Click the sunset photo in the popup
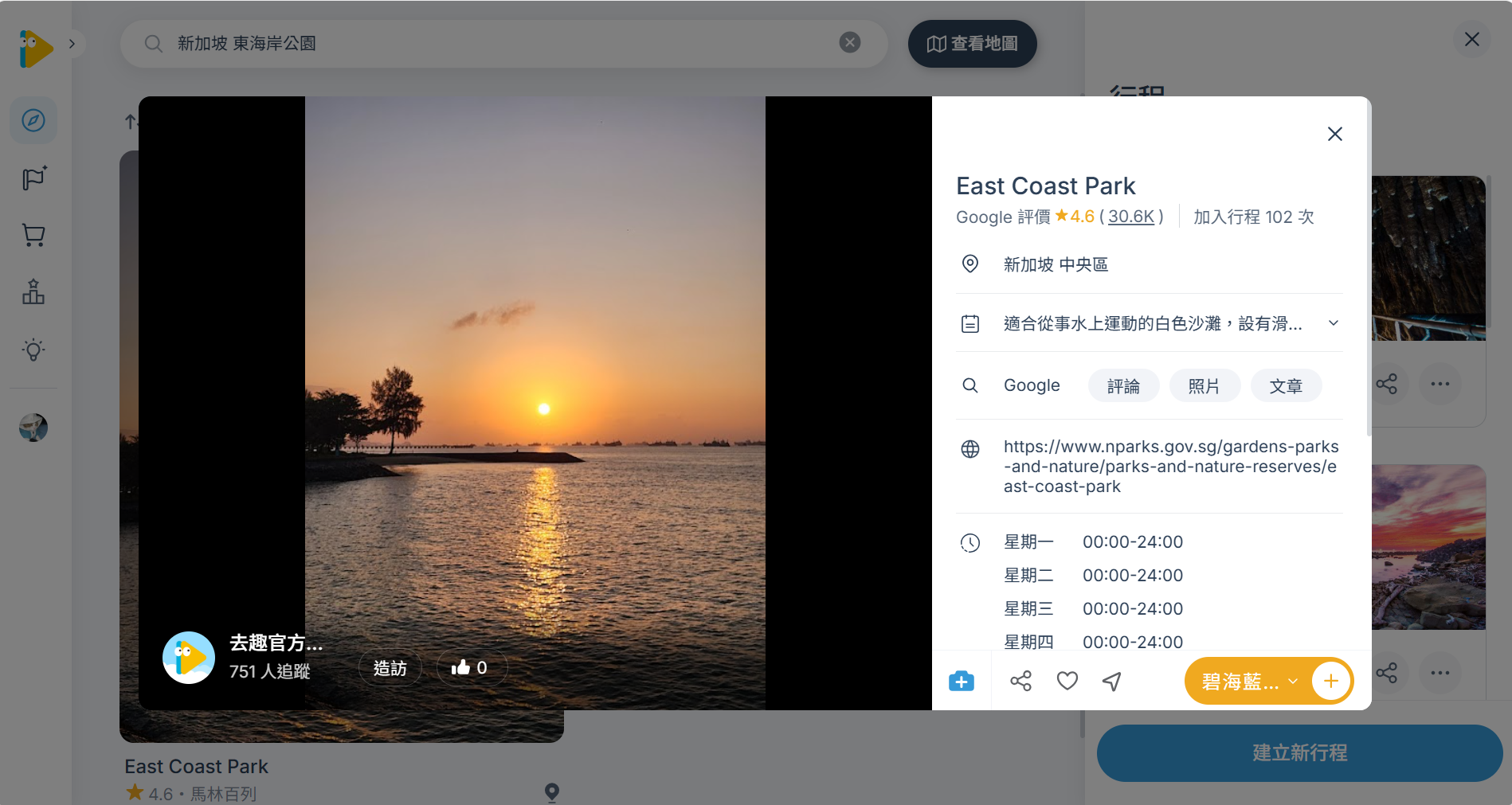The width and height of the screenshot is (1512, 805). point(535,403)
